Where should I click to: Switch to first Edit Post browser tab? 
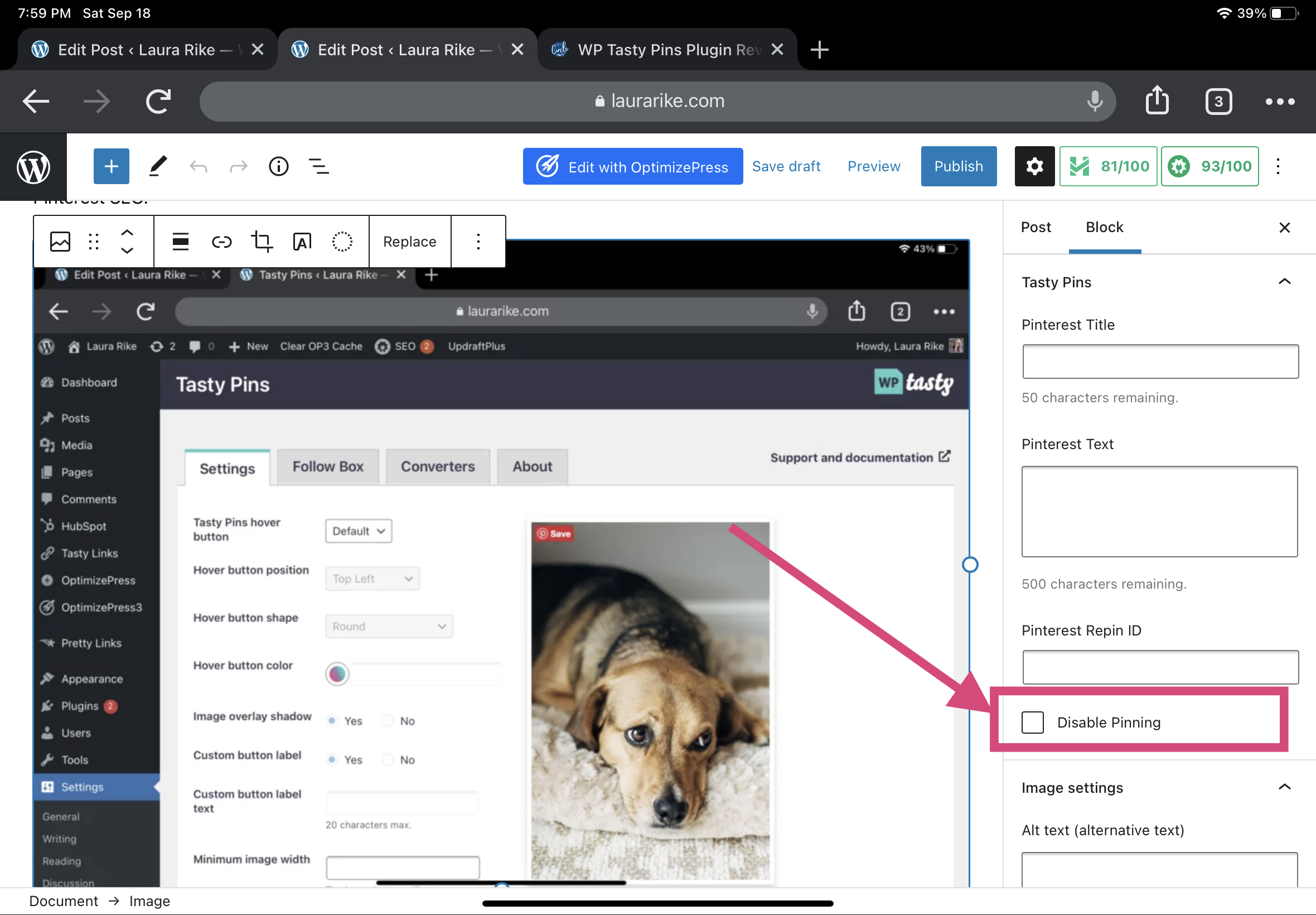(x=138, y=49)
